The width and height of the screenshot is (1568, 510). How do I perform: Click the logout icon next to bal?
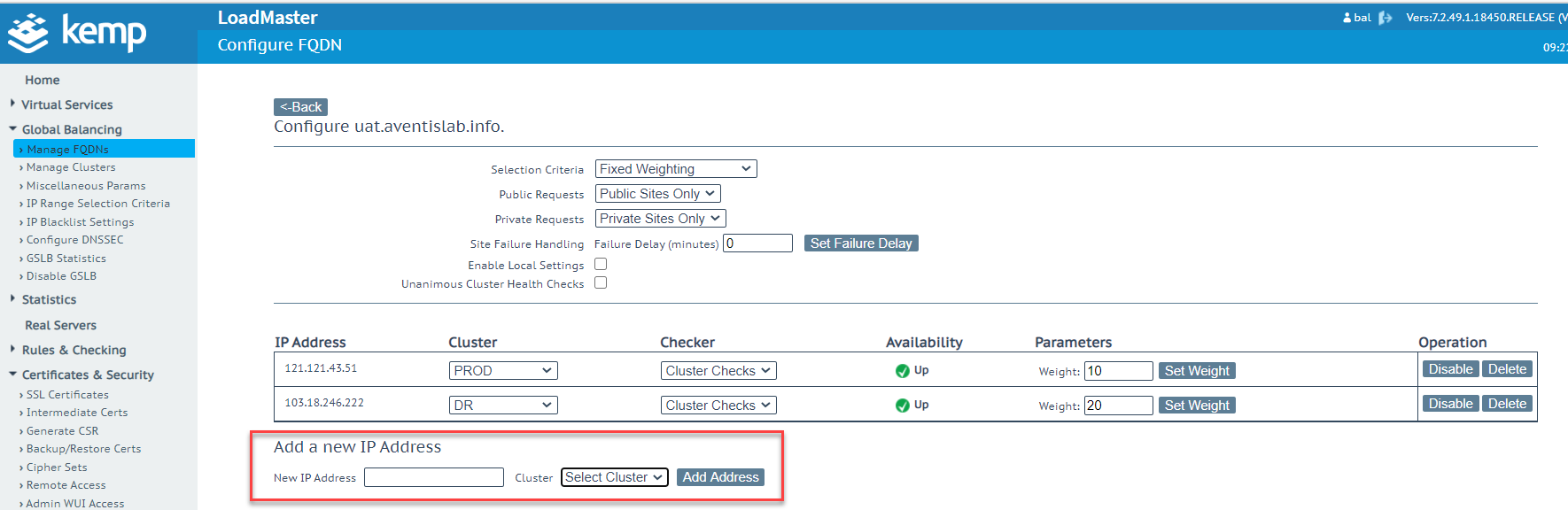1386,18
